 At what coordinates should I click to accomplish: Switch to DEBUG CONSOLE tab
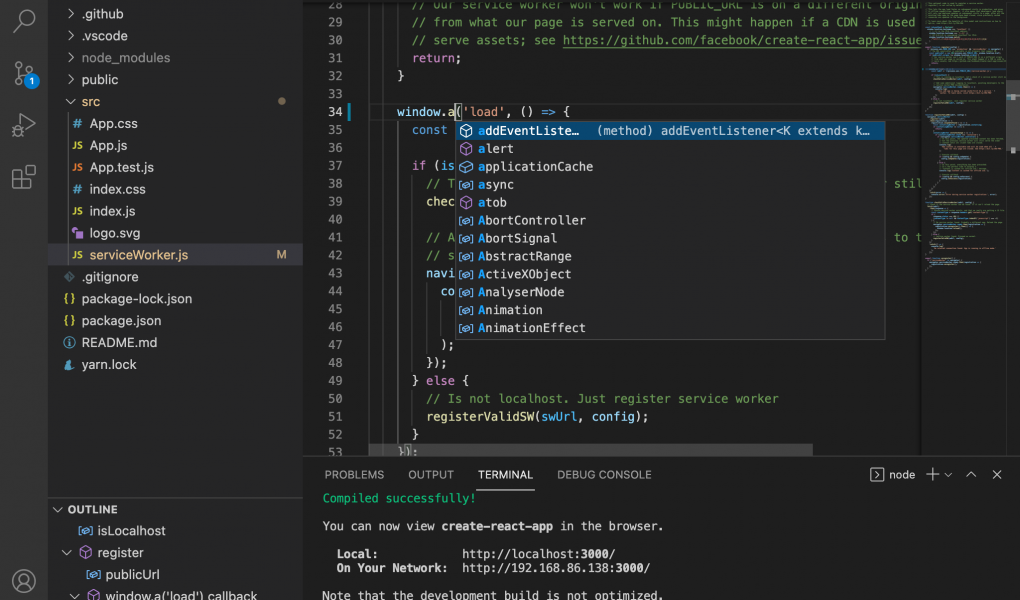click(x=604, y=475)
